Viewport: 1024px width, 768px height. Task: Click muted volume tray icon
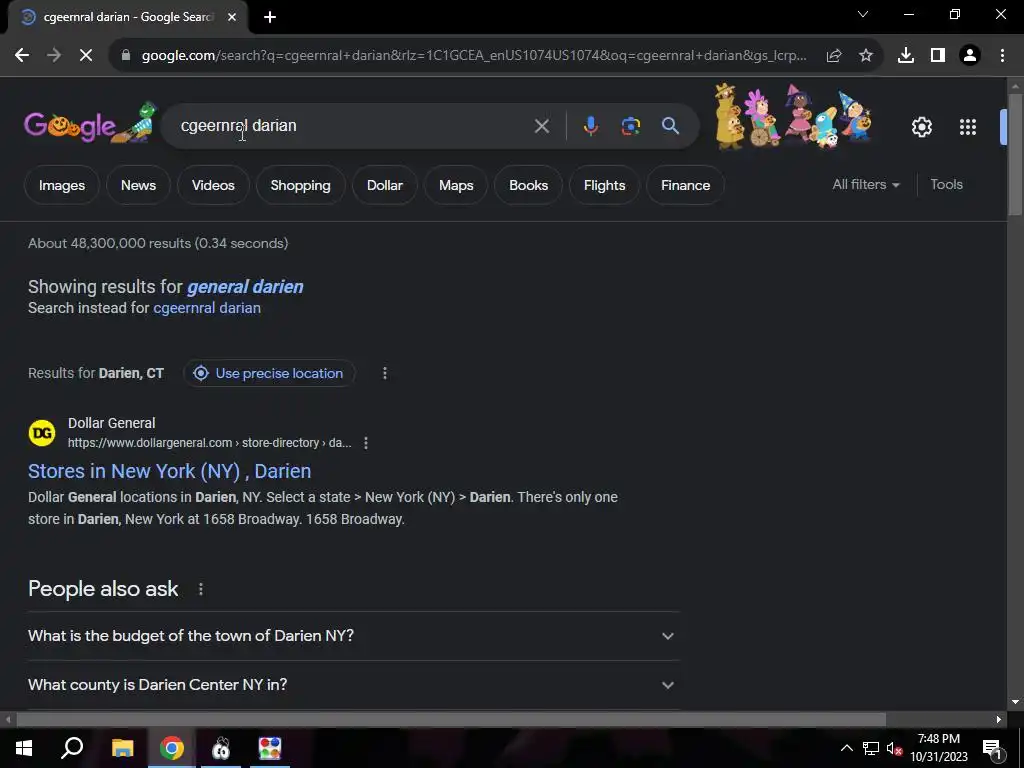coord(894,748)
